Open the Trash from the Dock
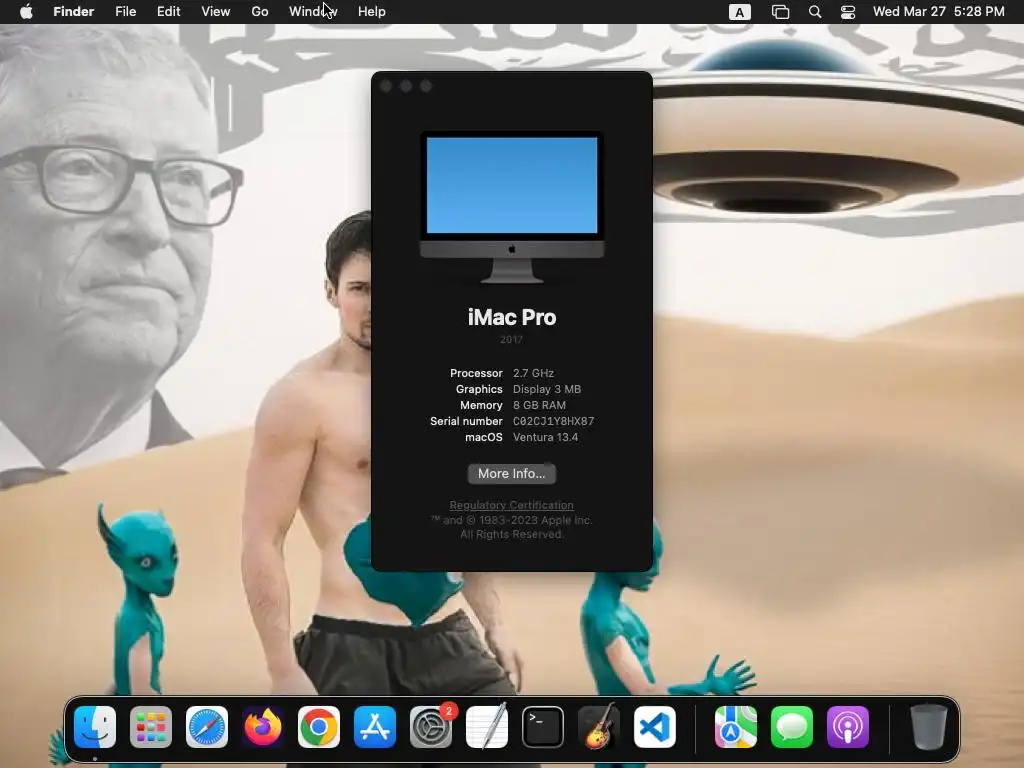 929,727
